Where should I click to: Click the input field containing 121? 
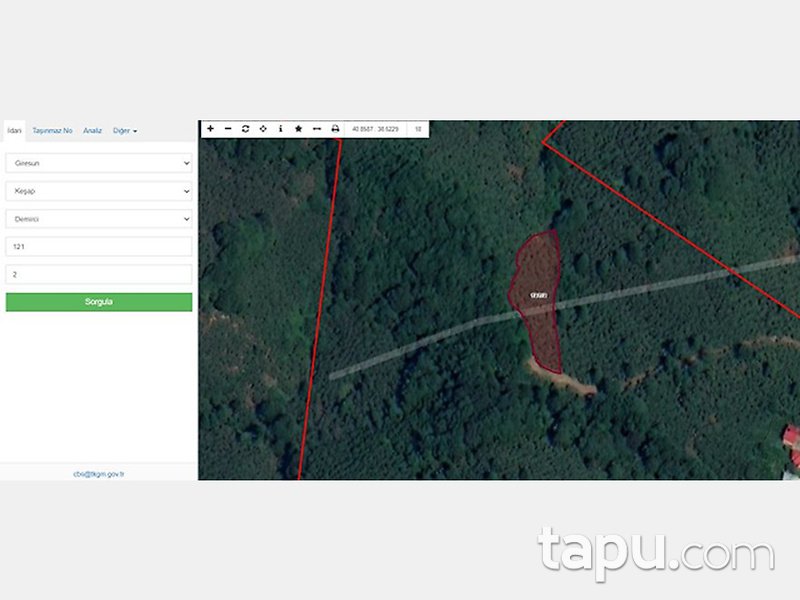(x=99, y=247)
